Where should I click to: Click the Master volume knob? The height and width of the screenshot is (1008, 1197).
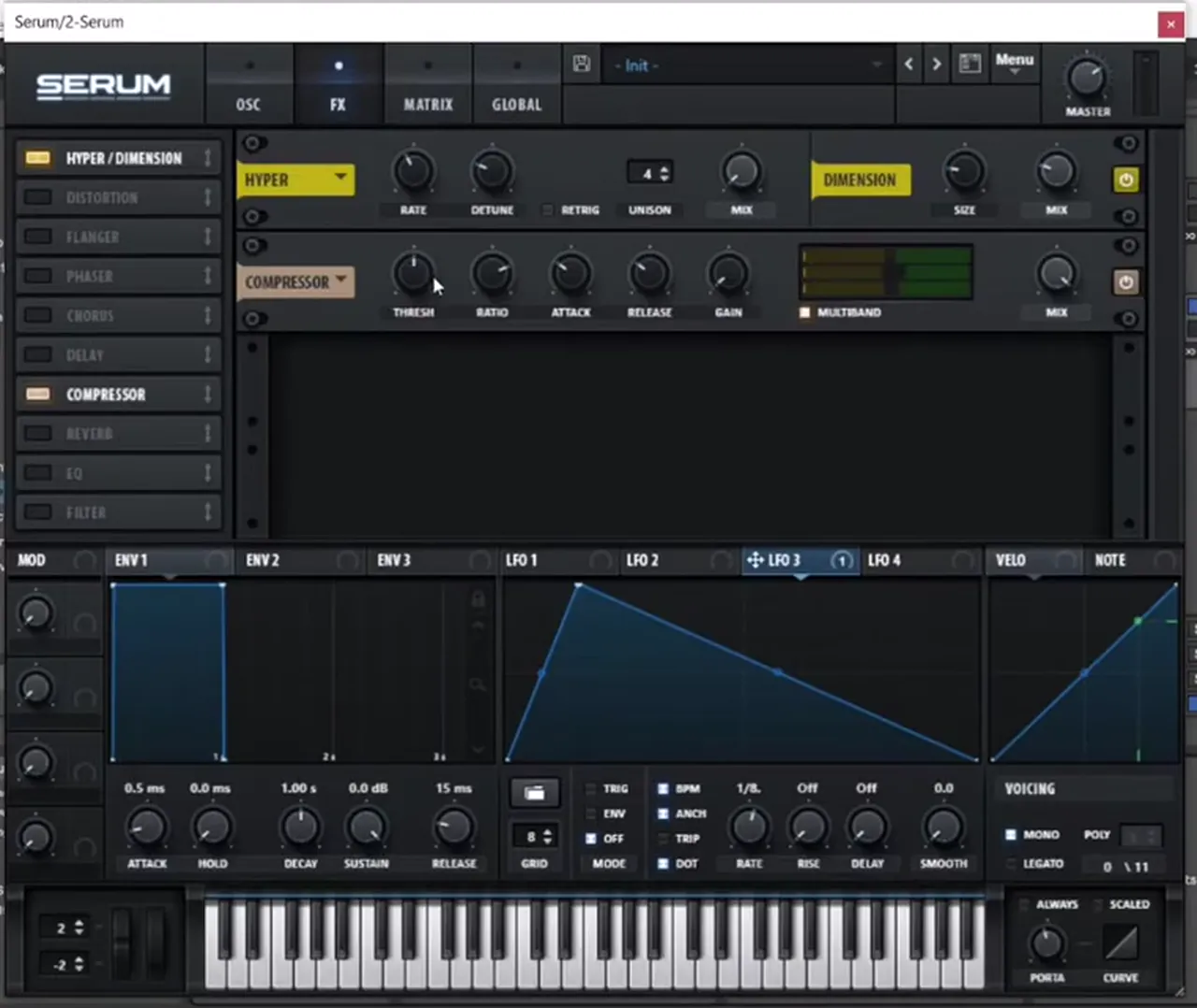[x=1087, y=79]
